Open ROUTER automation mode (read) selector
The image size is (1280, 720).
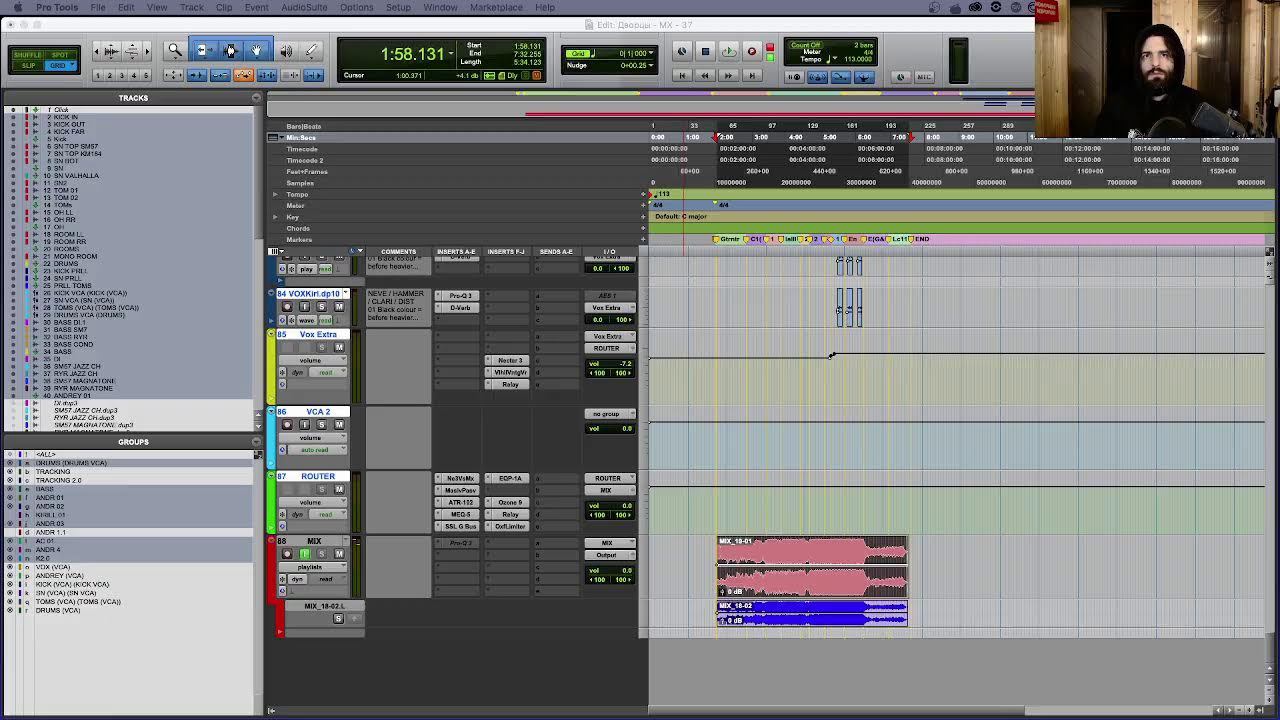326,514
